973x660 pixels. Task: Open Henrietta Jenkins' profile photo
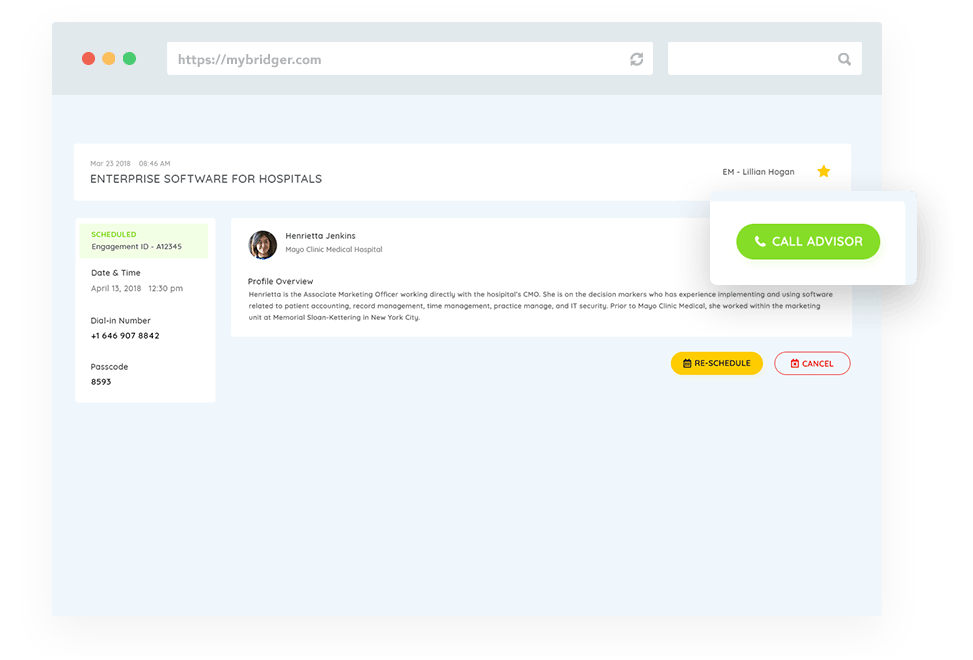[263, 245]
